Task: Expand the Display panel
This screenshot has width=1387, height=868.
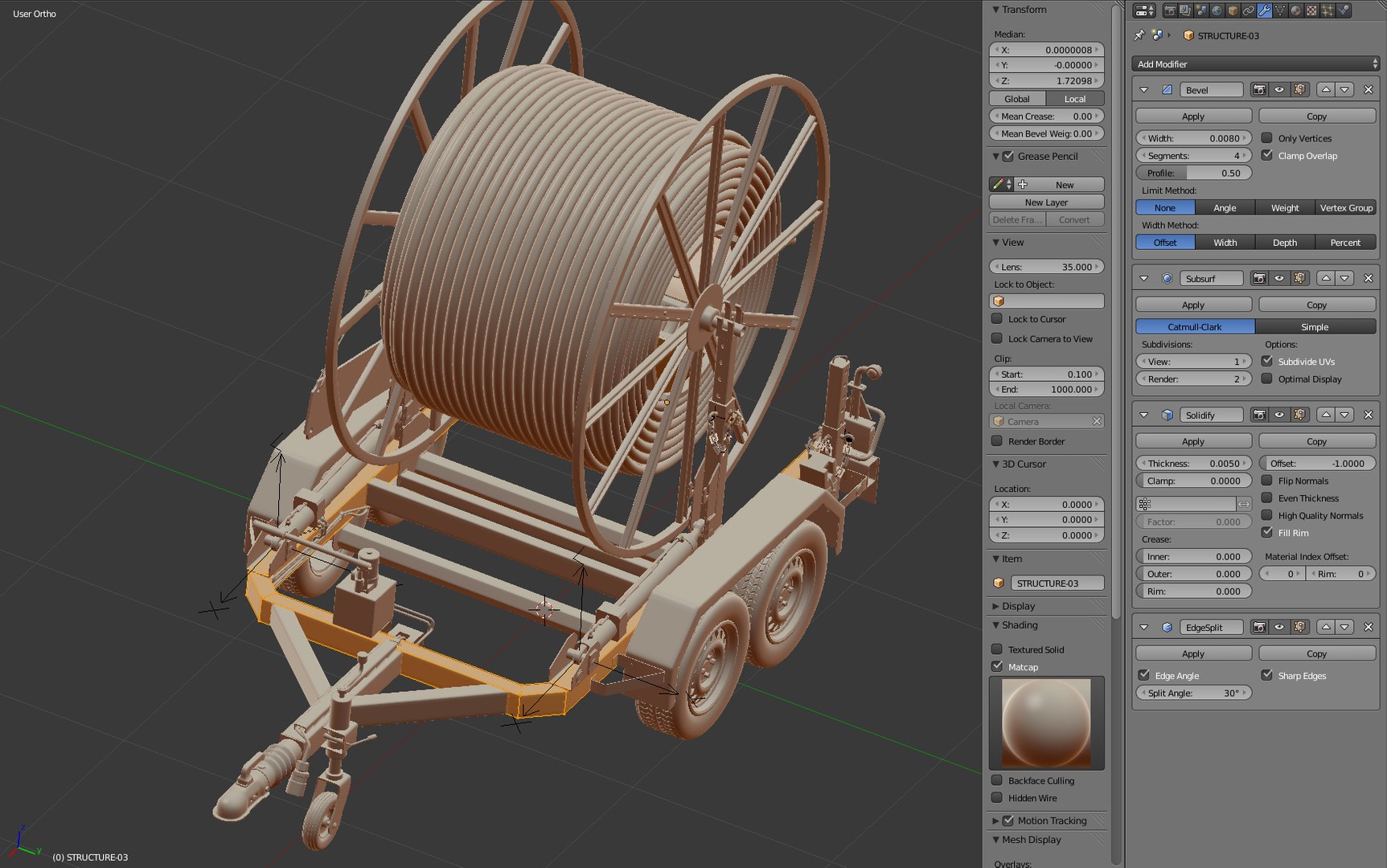Action: coord(996,606)
